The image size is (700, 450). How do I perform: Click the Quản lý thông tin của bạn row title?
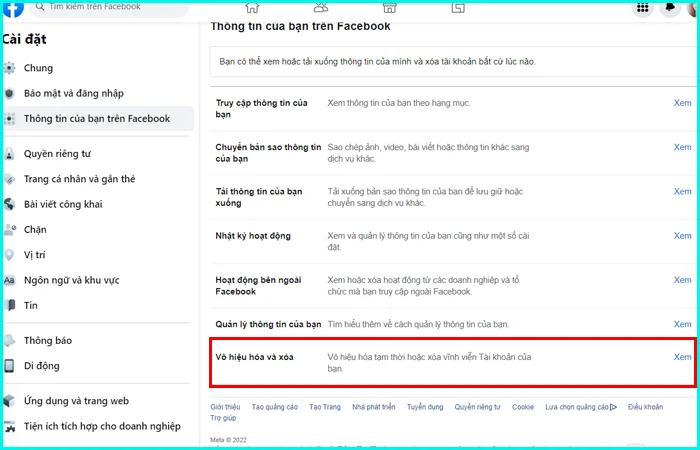[x=268, y=324]
